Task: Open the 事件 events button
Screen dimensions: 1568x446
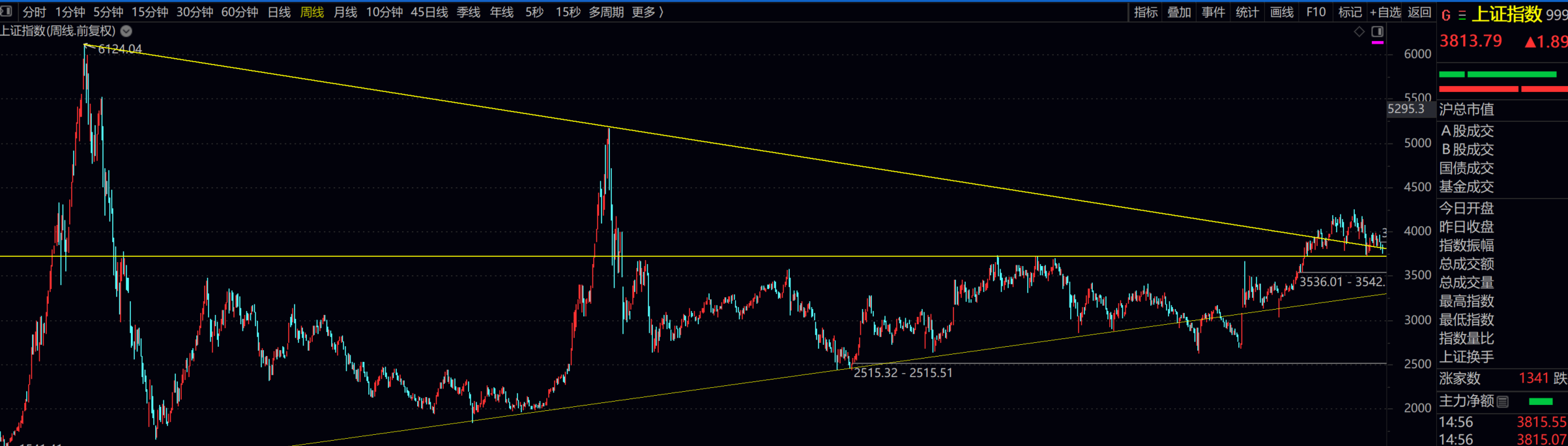Action: (1213, 12)
